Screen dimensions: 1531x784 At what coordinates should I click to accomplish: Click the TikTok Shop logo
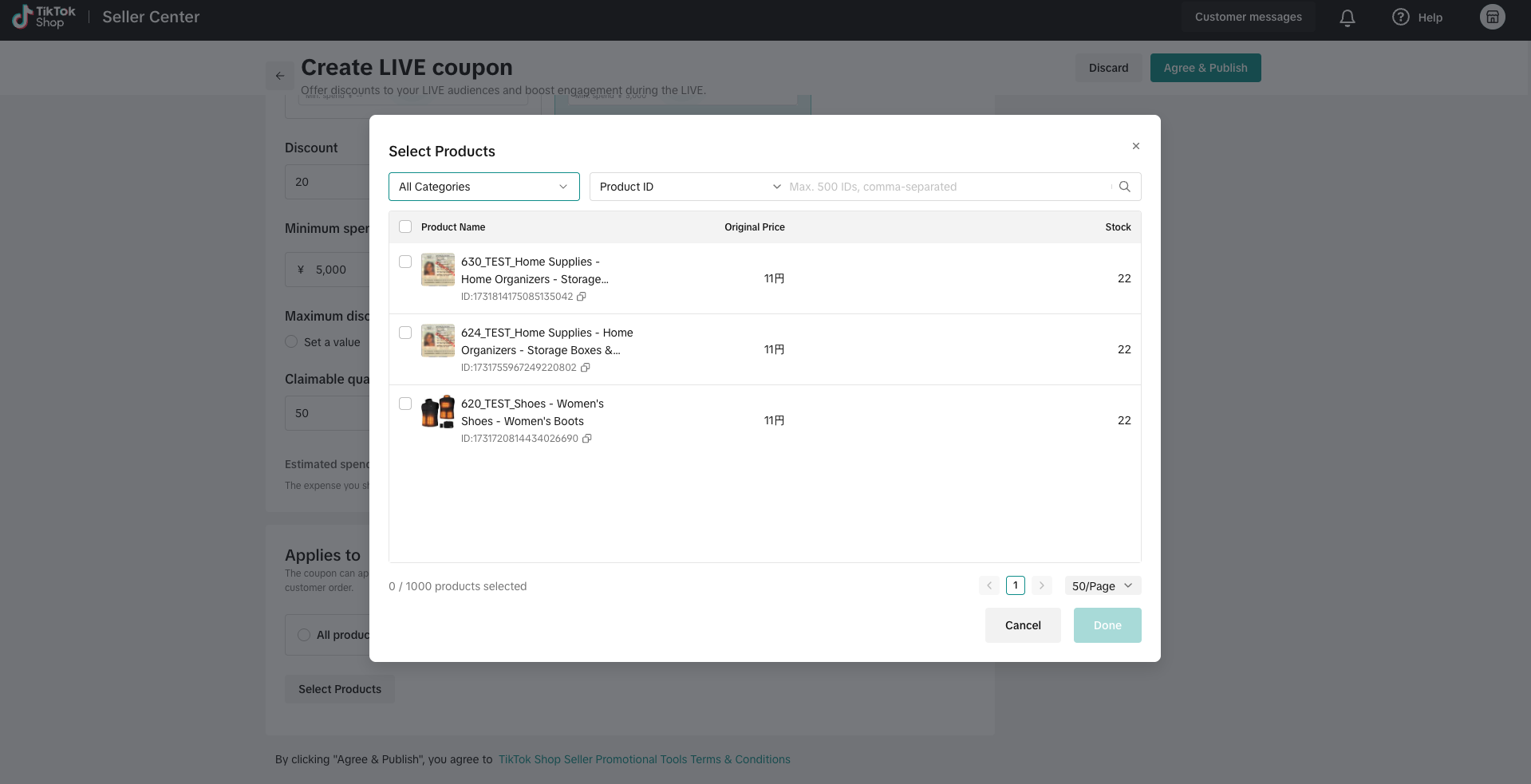[44, 17]
